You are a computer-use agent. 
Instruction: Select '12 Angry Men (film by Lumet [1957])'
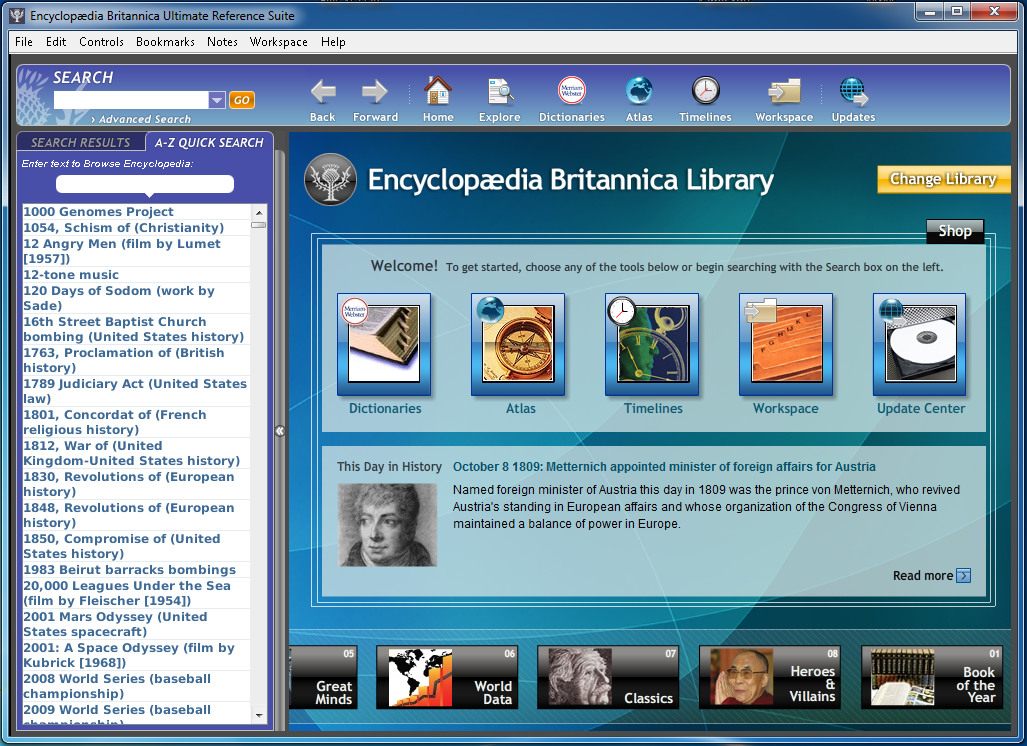136,251
